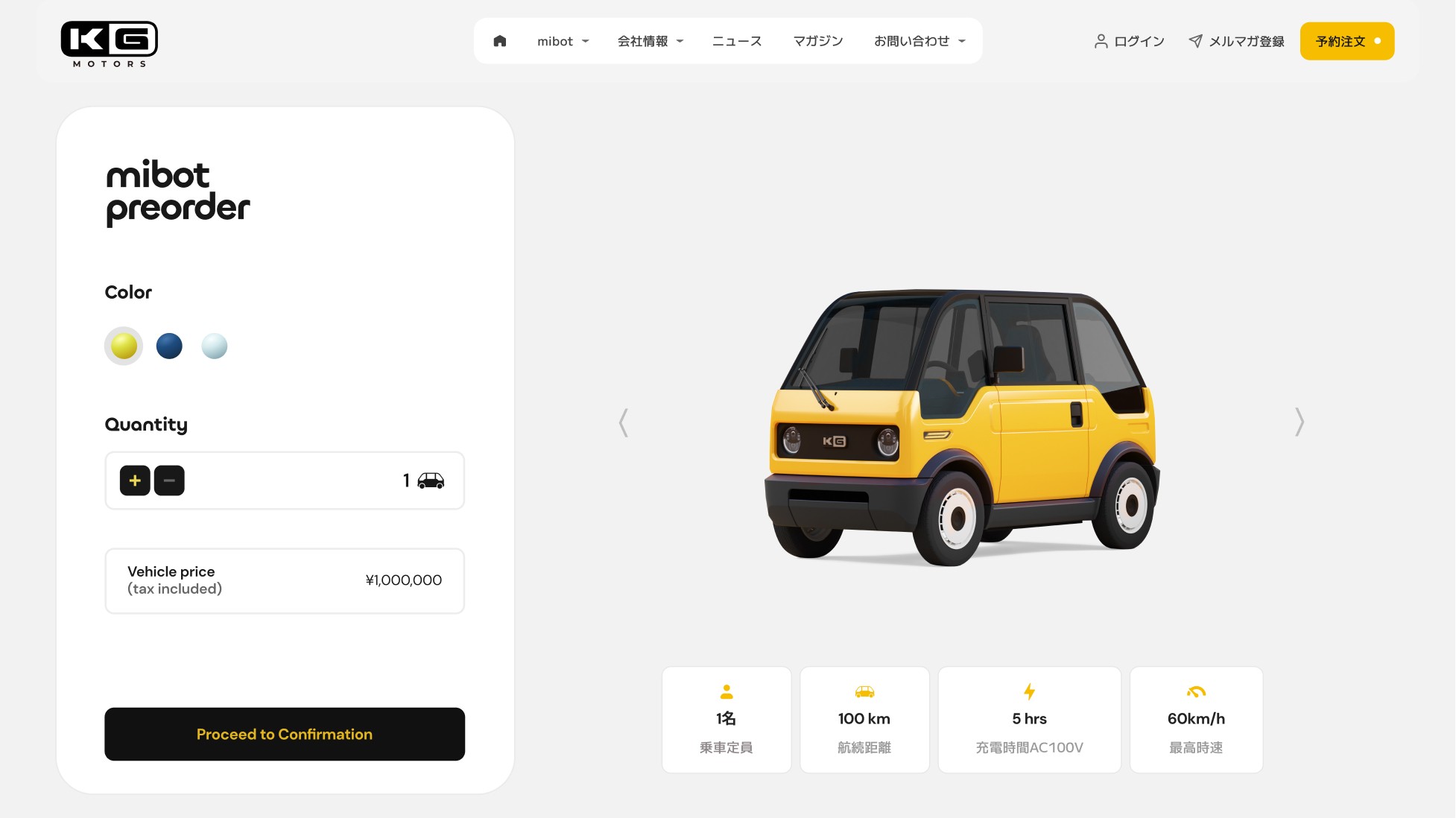Click the paper plane newsletter icon
The width and height of the screenshot is (1456, 818).
[1195, 41]
